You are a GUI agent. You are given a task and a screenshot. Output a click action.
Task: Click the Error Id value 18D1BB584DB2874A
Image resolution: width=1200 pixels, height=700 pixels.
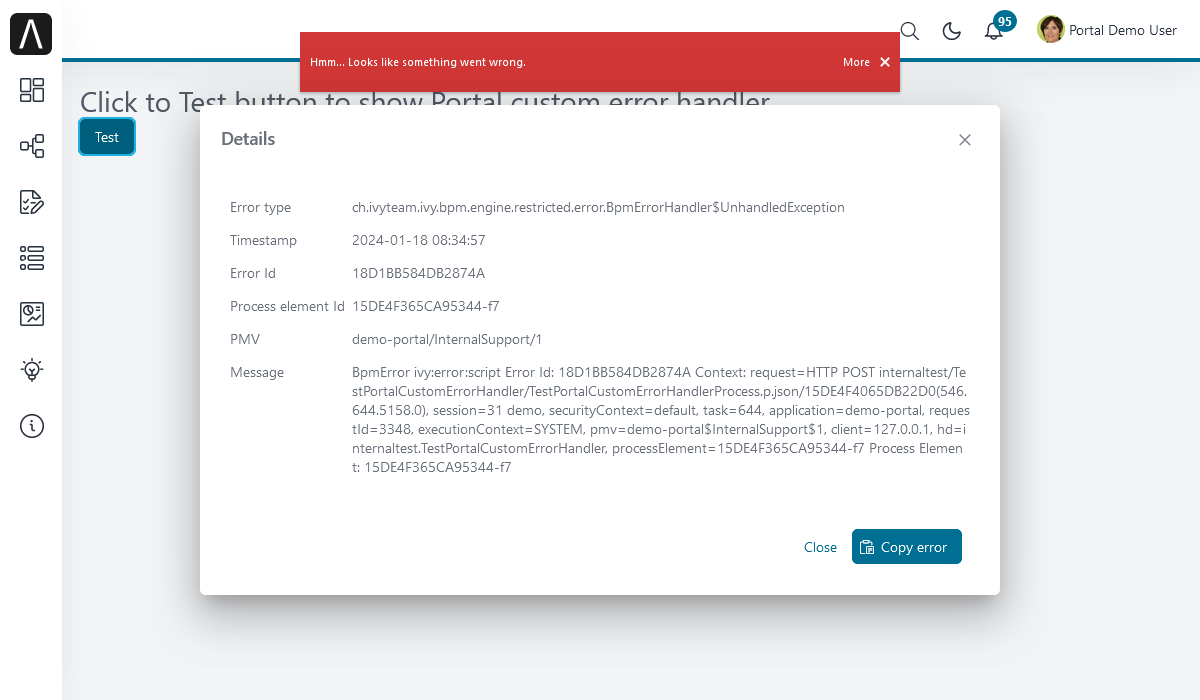[x=418, y=273]
